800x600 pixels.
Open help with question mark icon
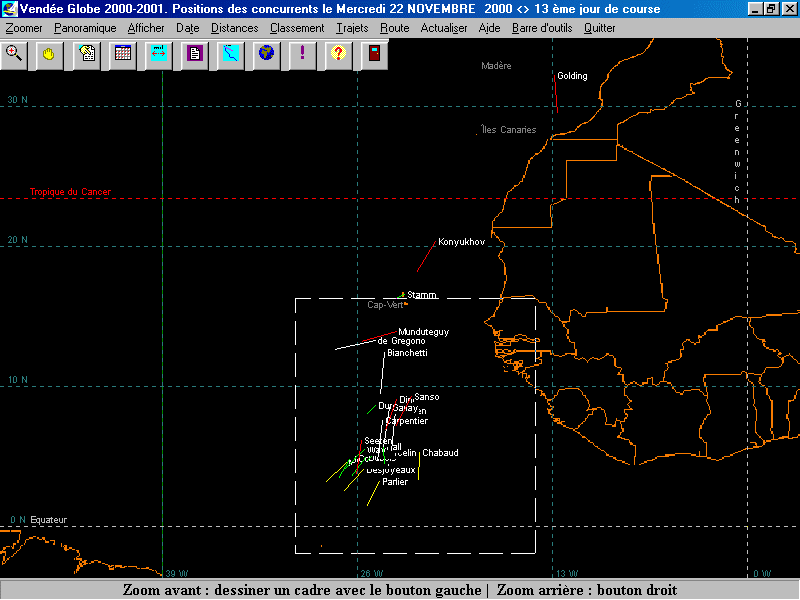click(x=338, y=54)
